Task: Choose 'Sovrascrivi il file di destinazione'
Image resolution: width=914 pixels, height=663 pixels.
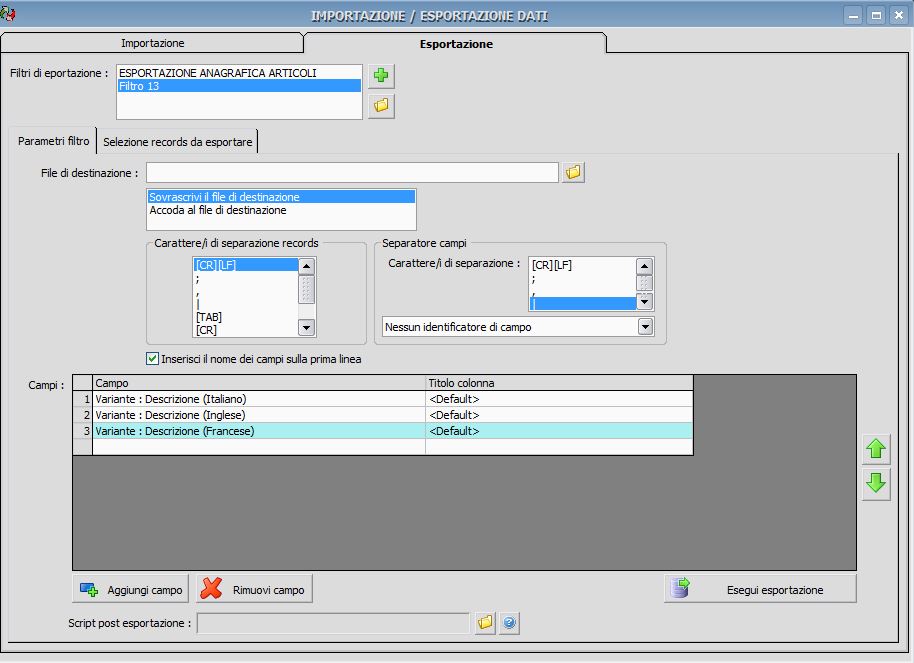Action: pyautogui.click(x=281, y=197)
